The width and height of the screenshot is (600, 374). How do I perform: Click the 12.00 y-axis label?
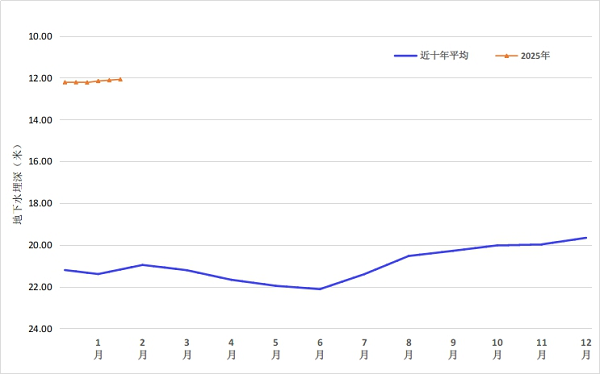click(40, 78)
